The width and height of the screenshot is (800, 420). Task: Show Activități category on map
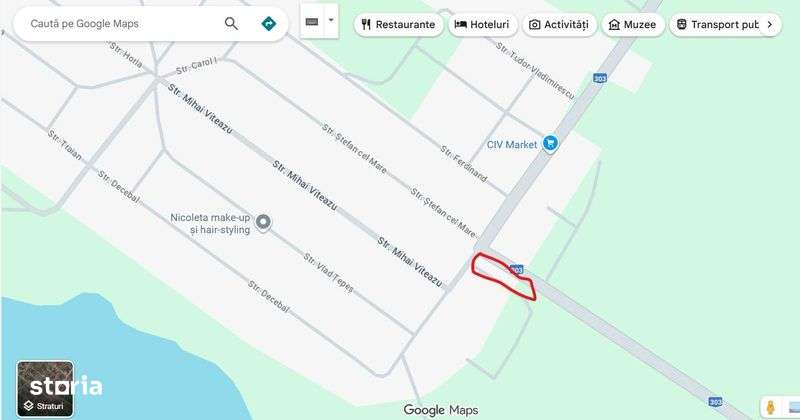click(x=559, y=24)
